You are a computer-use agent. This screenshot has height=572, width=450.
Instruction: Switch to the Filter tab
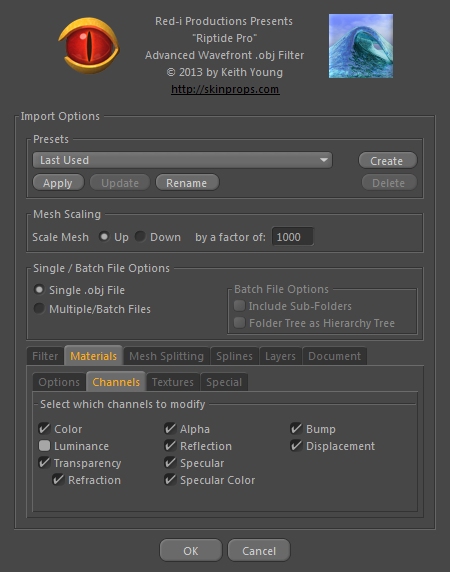45,356
